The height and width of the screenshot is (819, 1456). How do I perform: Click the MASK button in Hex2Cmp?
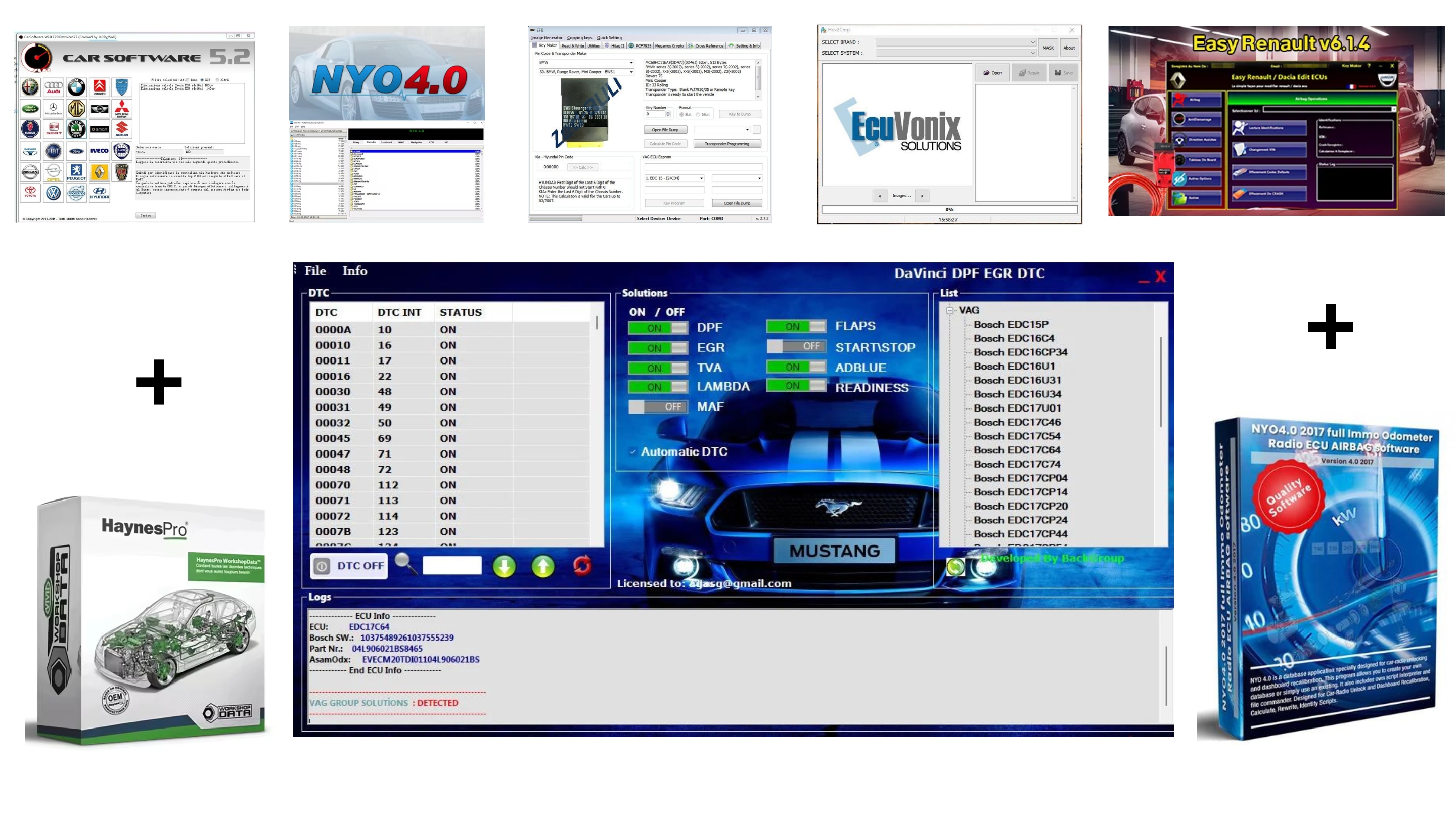point(1048,48)
